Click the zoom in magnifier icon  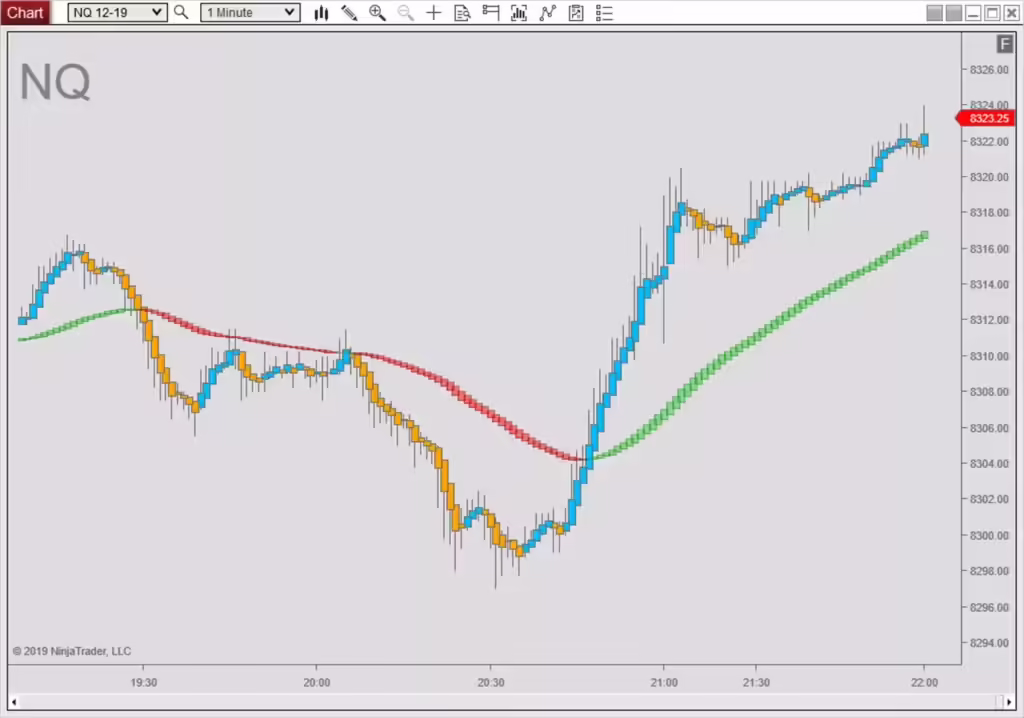[377, 13]
